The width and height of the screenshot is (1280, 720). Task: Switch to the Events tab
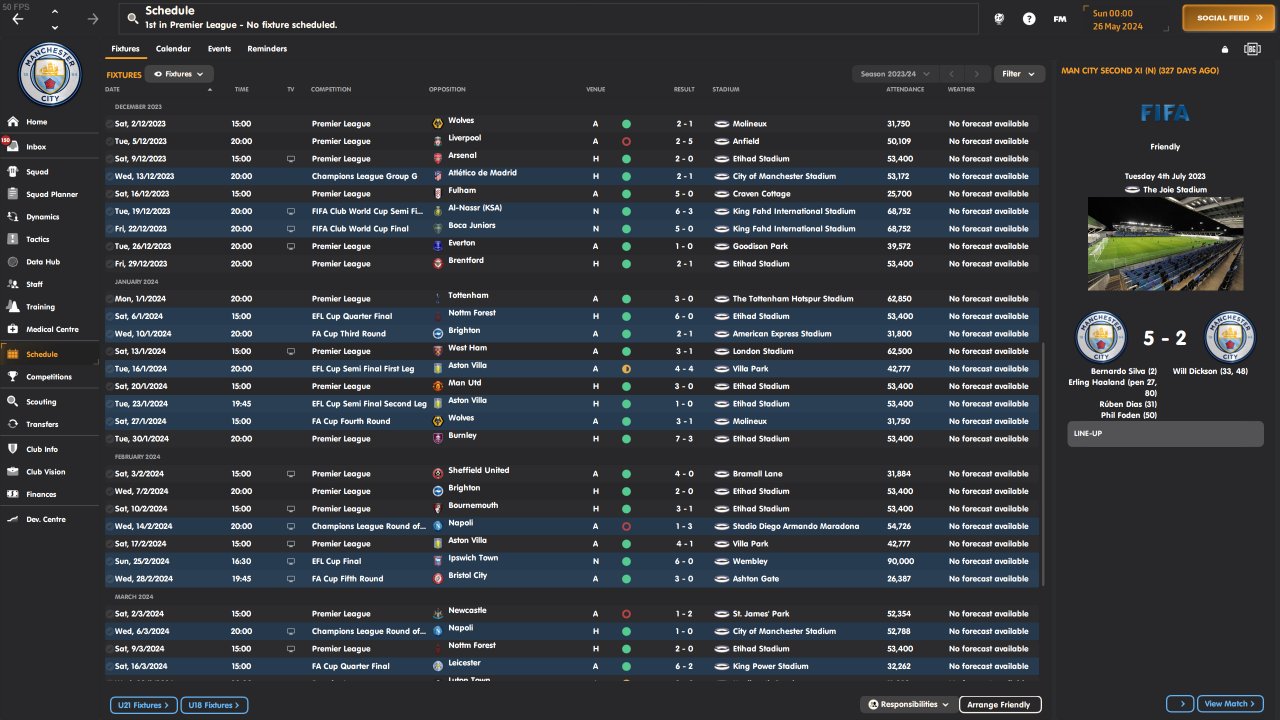(x=219, y=49)
